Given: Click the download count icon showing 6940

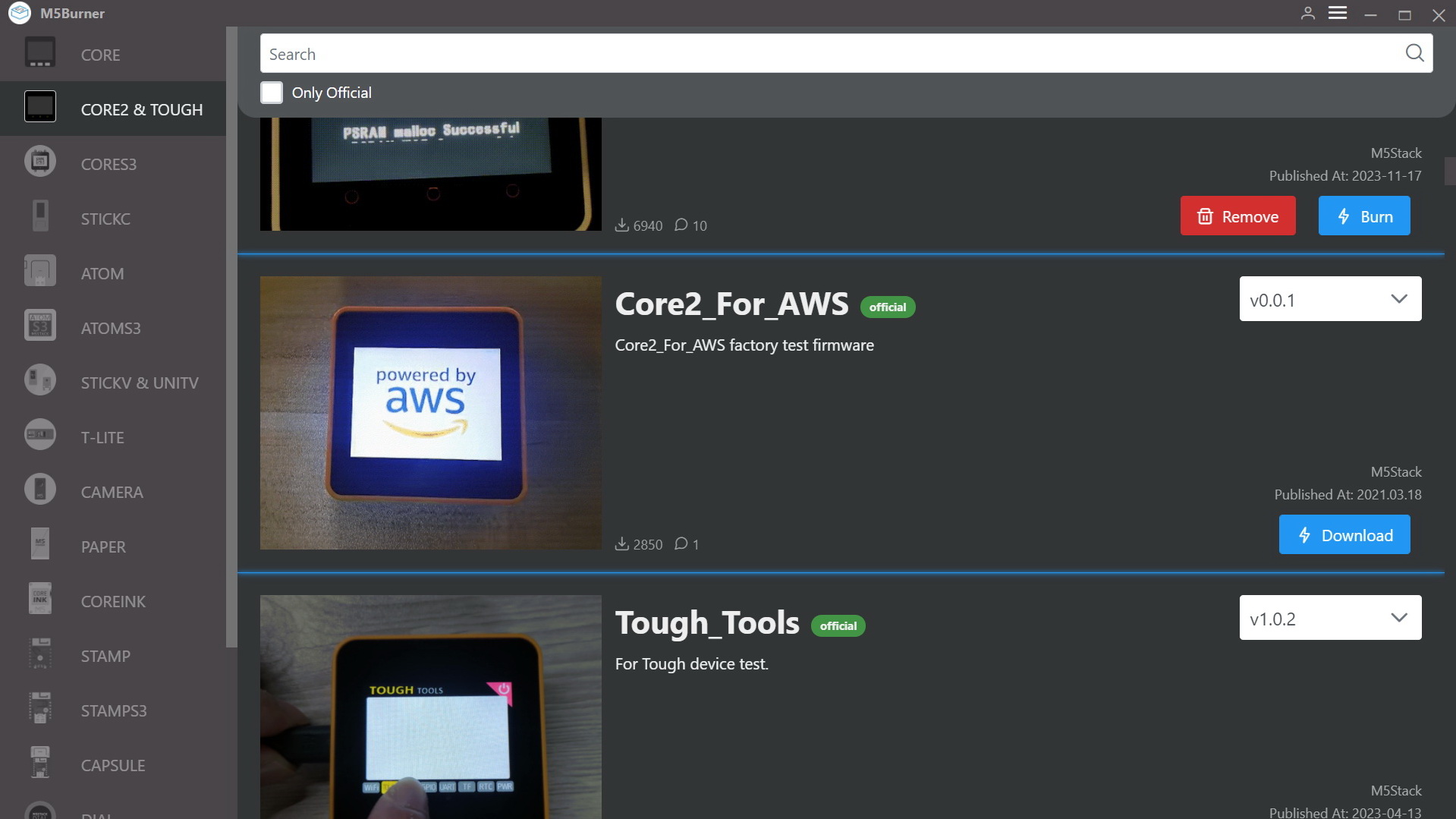Looking at the screenshot, I should pyautogui.click(x=621, y=225).
